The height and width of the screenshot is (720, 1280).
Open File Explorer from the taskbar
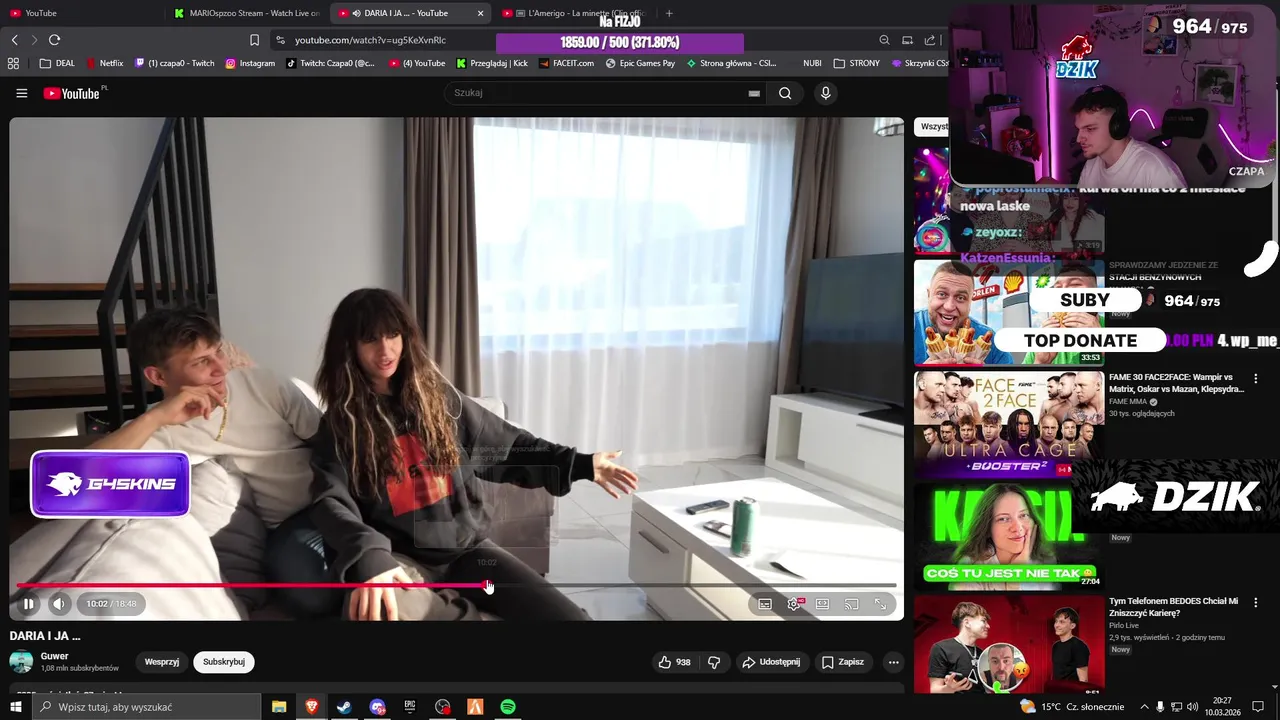click(x=279, y=707)
